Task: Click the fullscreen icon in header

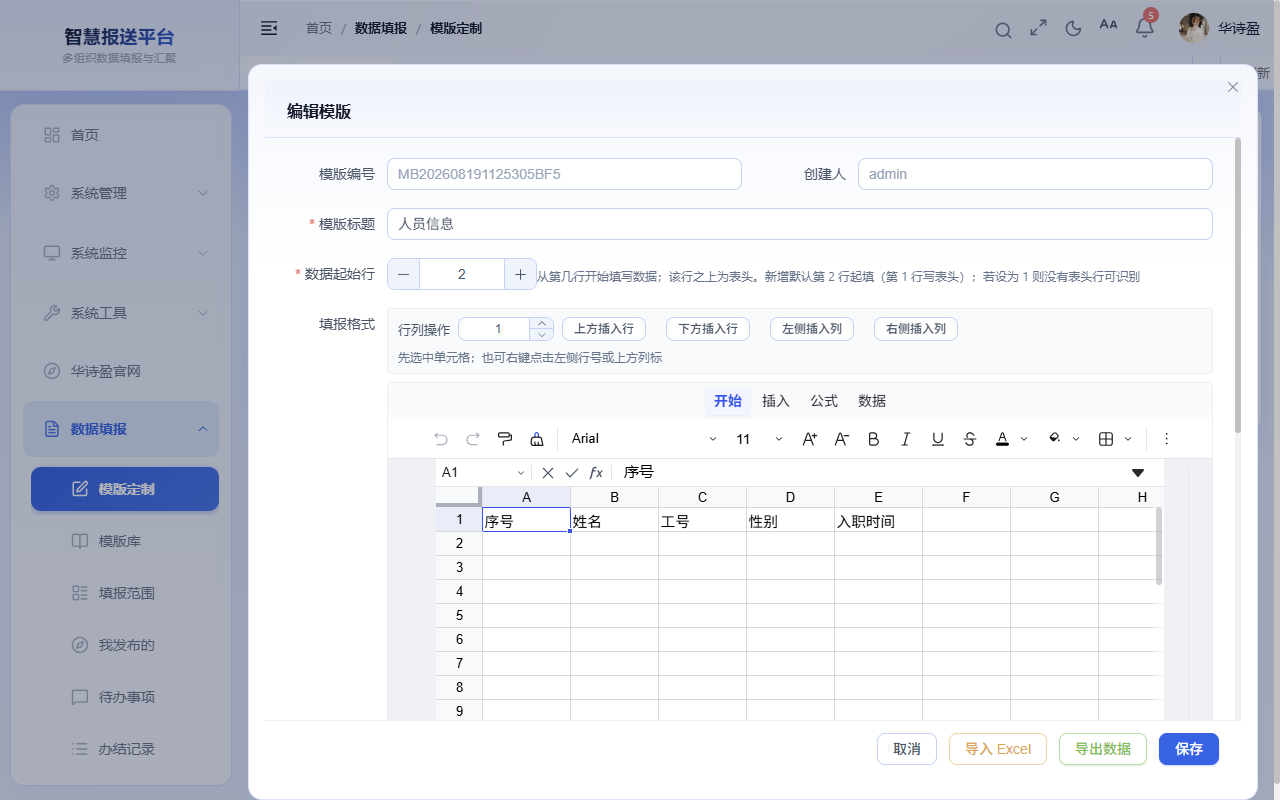Action: coord(1039,28)
